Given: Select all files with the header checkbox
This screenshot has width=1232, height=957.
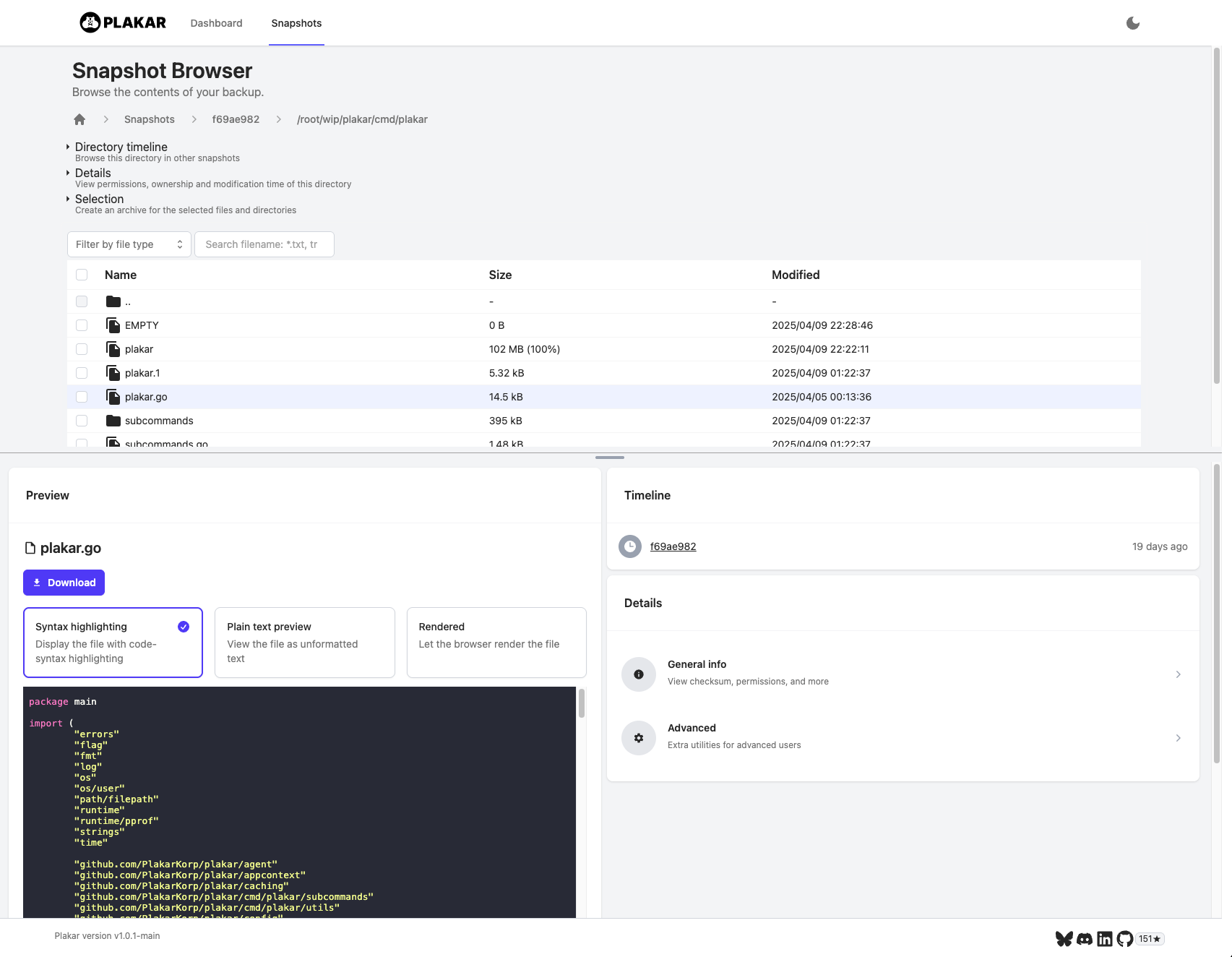Looking at the screenshot, I should (82, 275).
